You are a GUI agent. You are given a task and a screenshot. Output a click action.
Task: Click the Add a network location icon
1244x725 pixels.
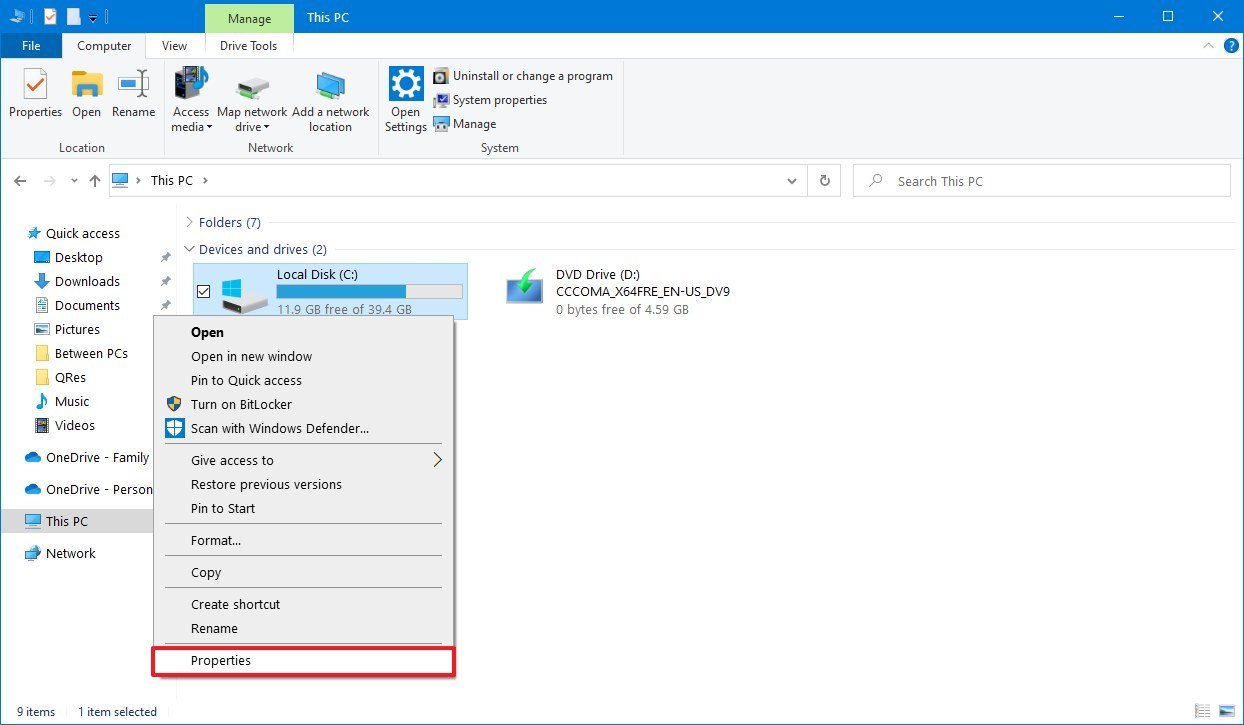point(331,95)
